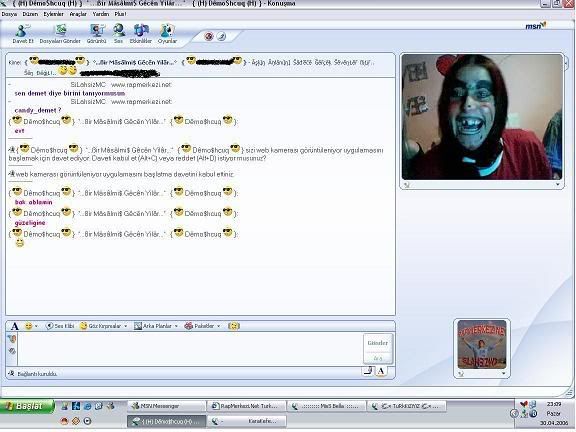The image size is (576, 432).
Task: Open the Dosya menu
Action: pos(9,14)
